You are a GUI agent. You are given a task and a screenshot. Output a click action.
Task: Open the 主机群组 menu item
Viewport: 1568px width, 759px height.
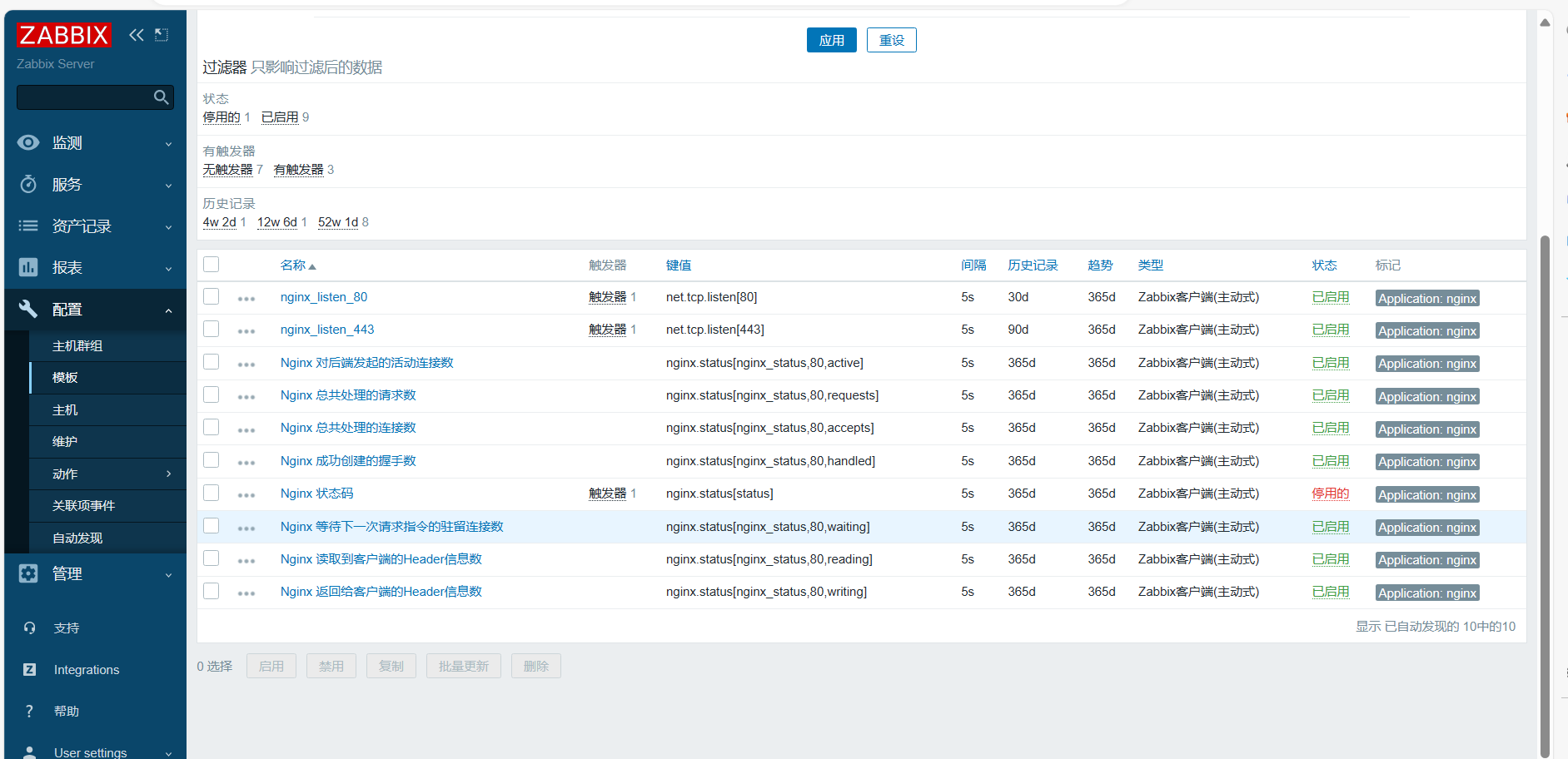(107, 345)
